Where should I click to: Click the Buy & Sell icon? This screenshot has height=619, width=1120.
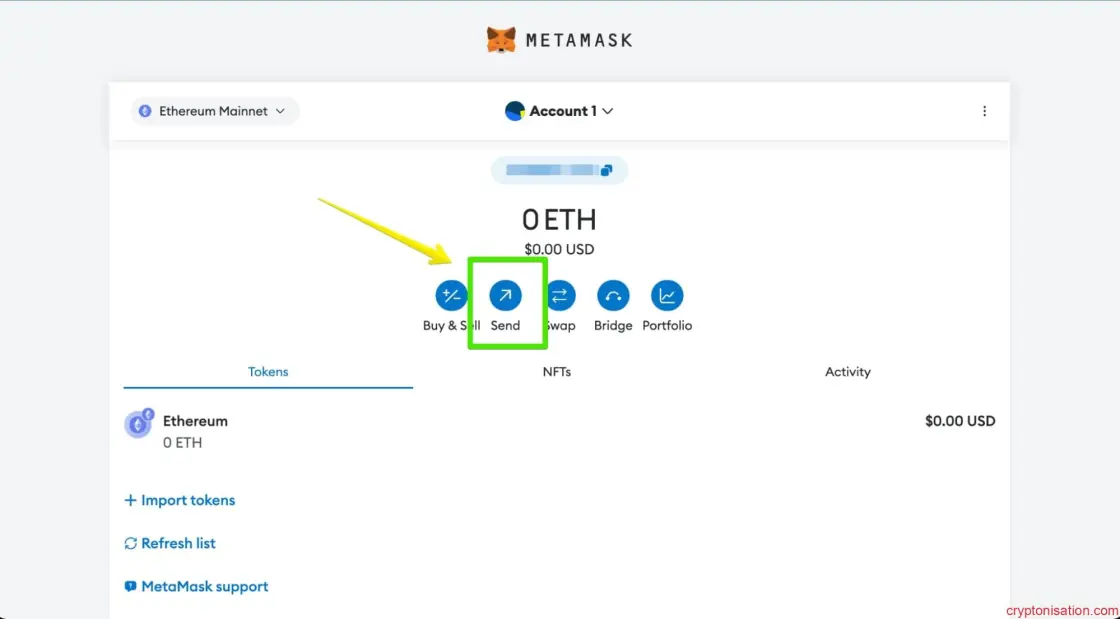tap(451, 295)
